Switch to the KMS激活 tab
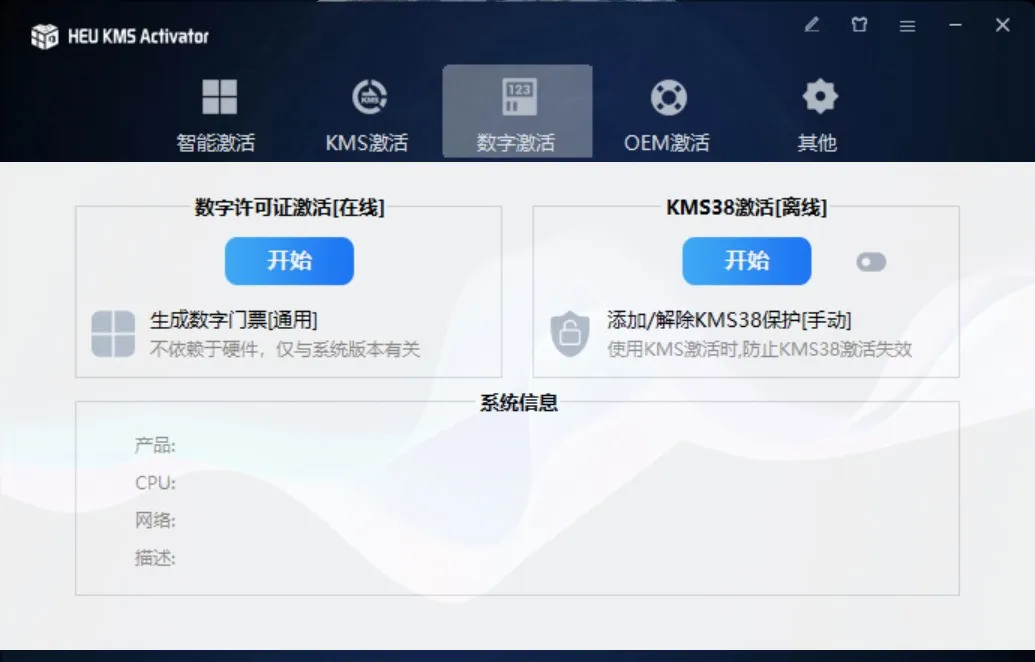Viewport: 1035px width, 662px height. 367,114
